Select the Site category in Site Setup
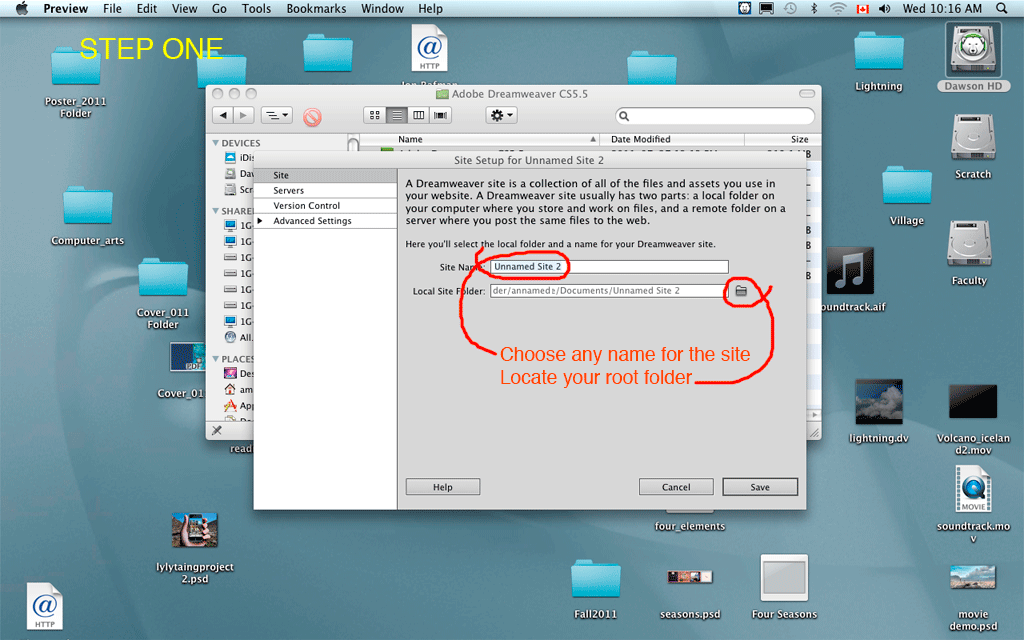 [x=325, y=175]
